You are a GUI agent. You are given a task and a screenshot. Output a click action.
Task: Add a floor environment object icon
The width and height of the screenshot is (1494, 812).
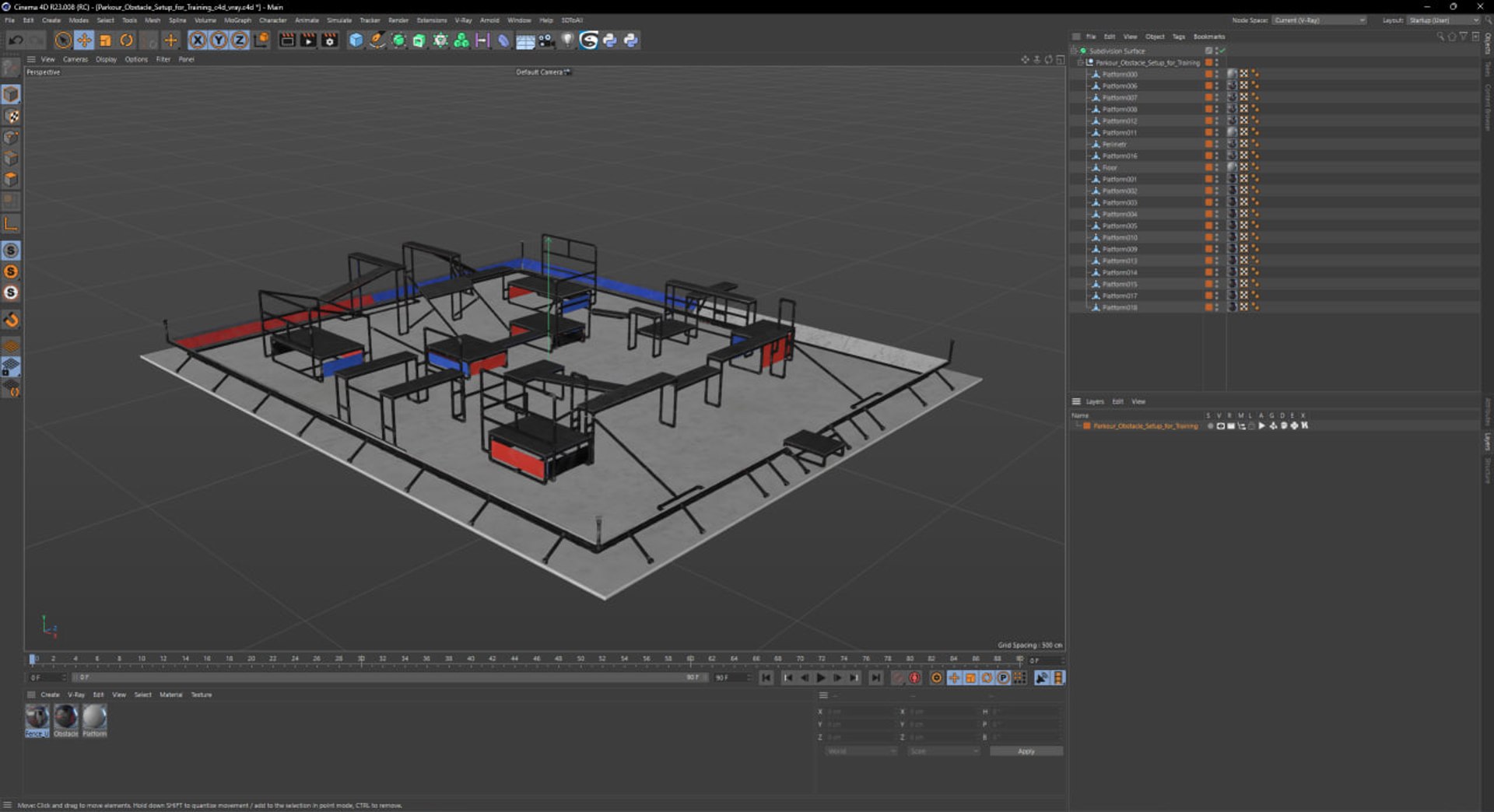(525, 40)
